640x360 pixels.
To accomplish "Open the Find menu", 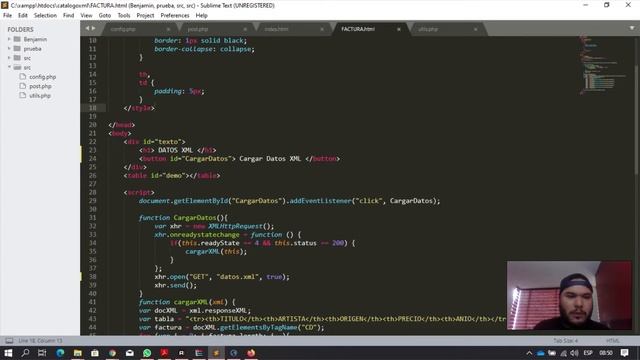I will pos(69,16).
